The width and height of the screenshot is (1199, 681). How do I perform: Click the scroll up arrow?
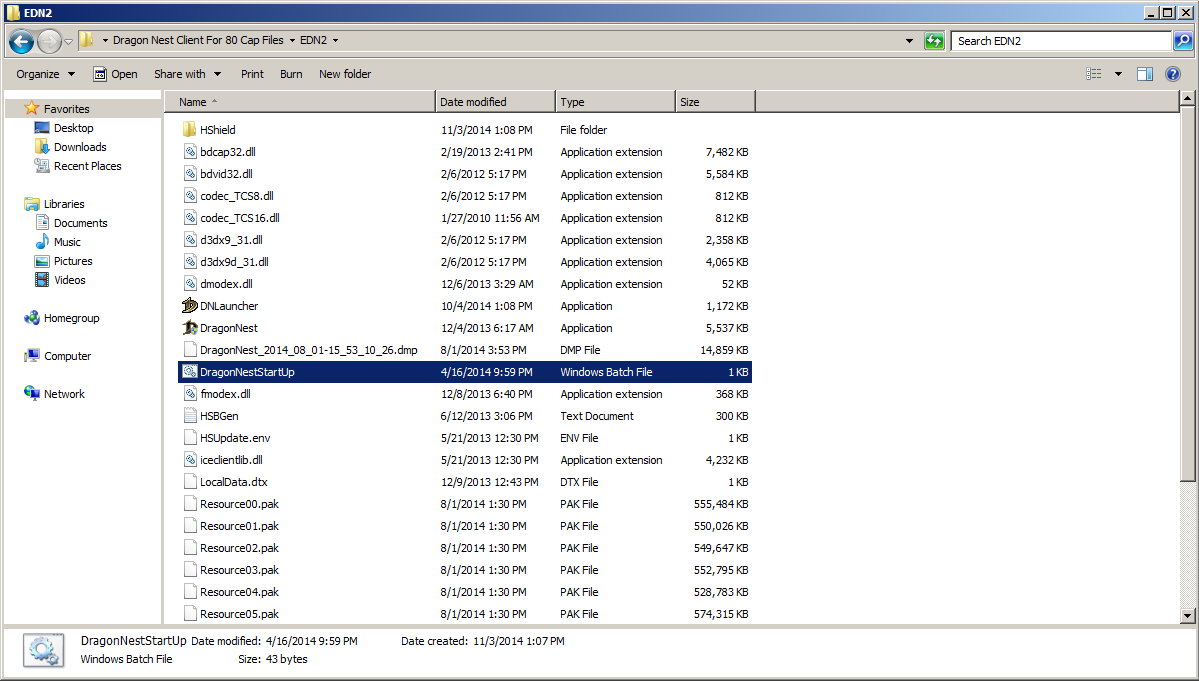(x=1187, y=98)
